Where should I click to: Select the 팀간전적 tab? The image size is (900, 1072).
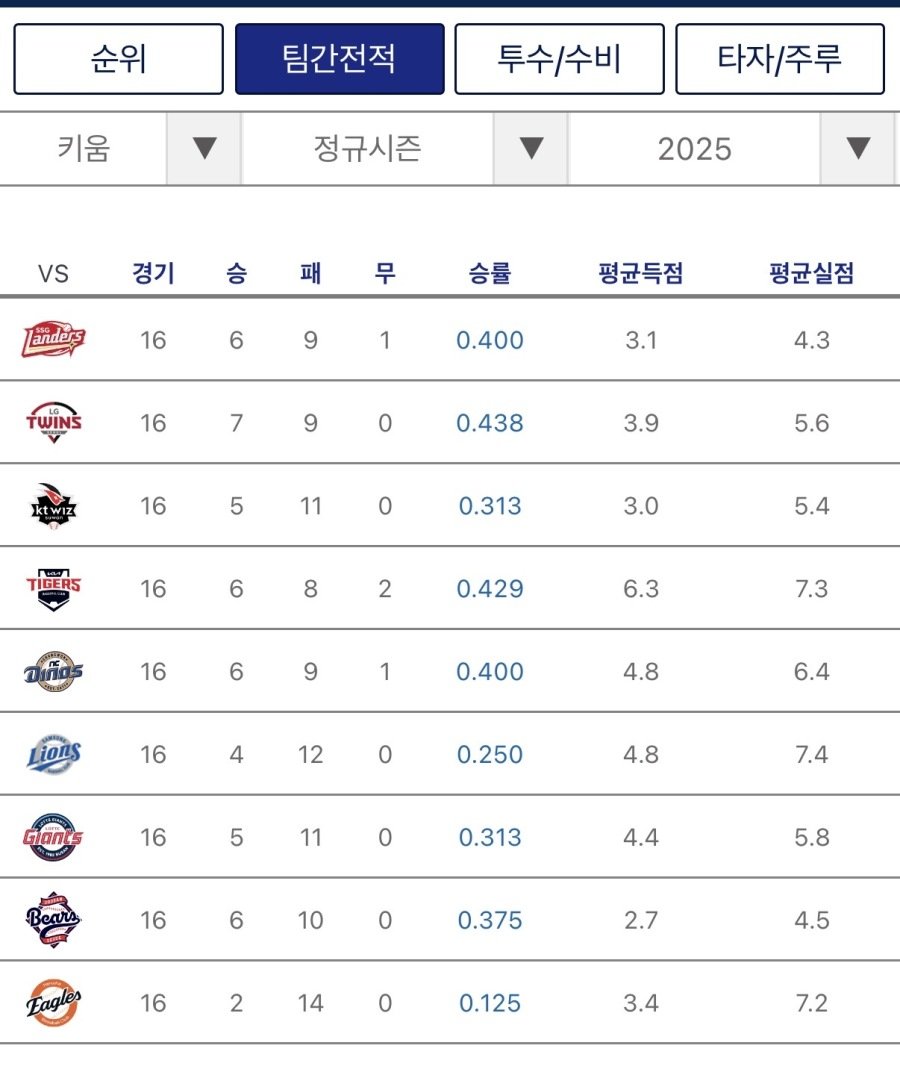click(339, 59)
